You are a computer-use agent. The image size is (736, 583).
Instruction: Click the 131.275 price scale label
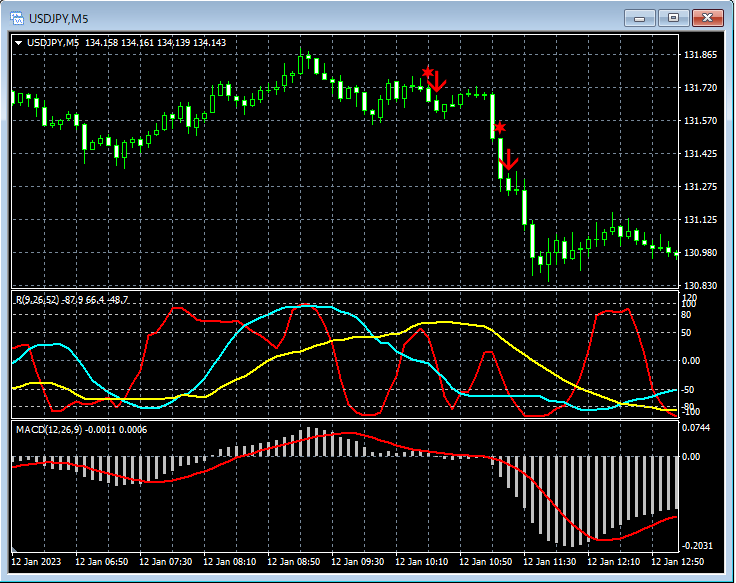[x=700, y=186]
